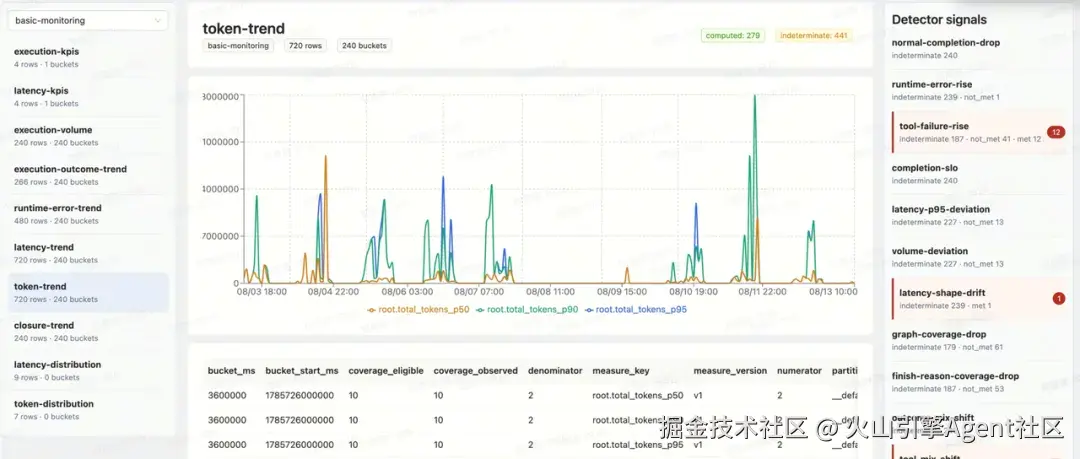Open completion-slo detector signal
Image resolution: width=1080 pixels, height=459 pixels.
click(x=979, y=174)
